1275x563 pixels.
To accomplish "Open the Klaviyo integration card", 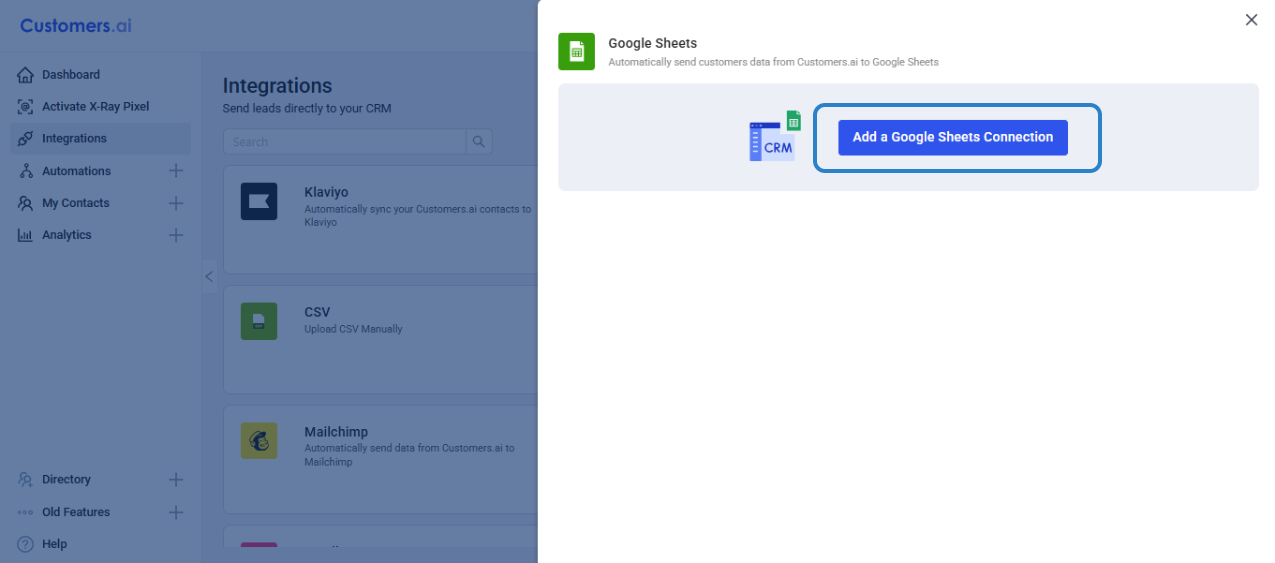I will [x=381, y=220].
